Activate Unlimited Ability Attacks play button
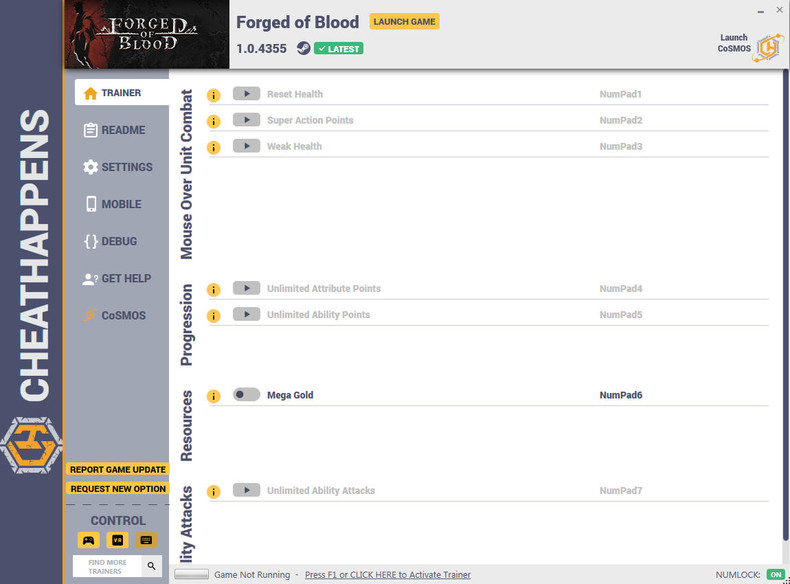Viewport: 790px width, 584px height. coord(246,490)
